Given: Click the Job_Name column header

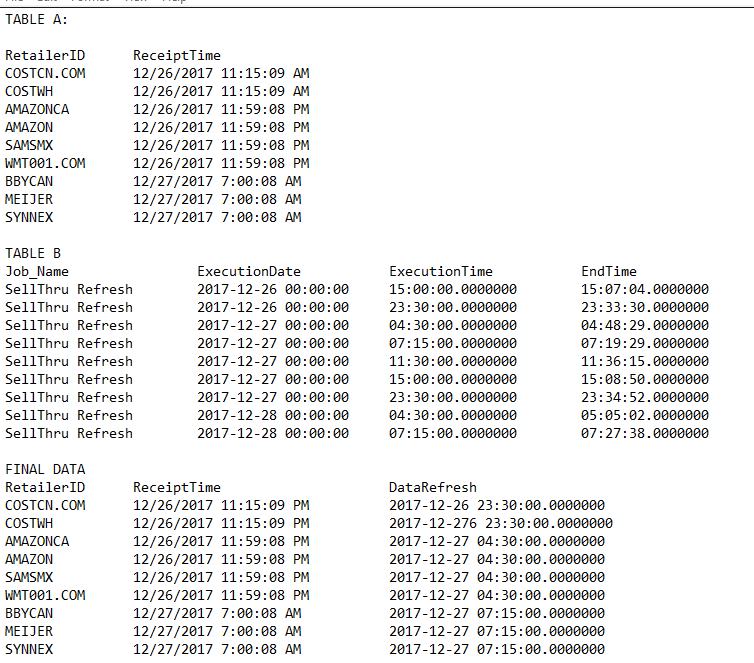Looking at the screenshot, I should coord(37,271).
